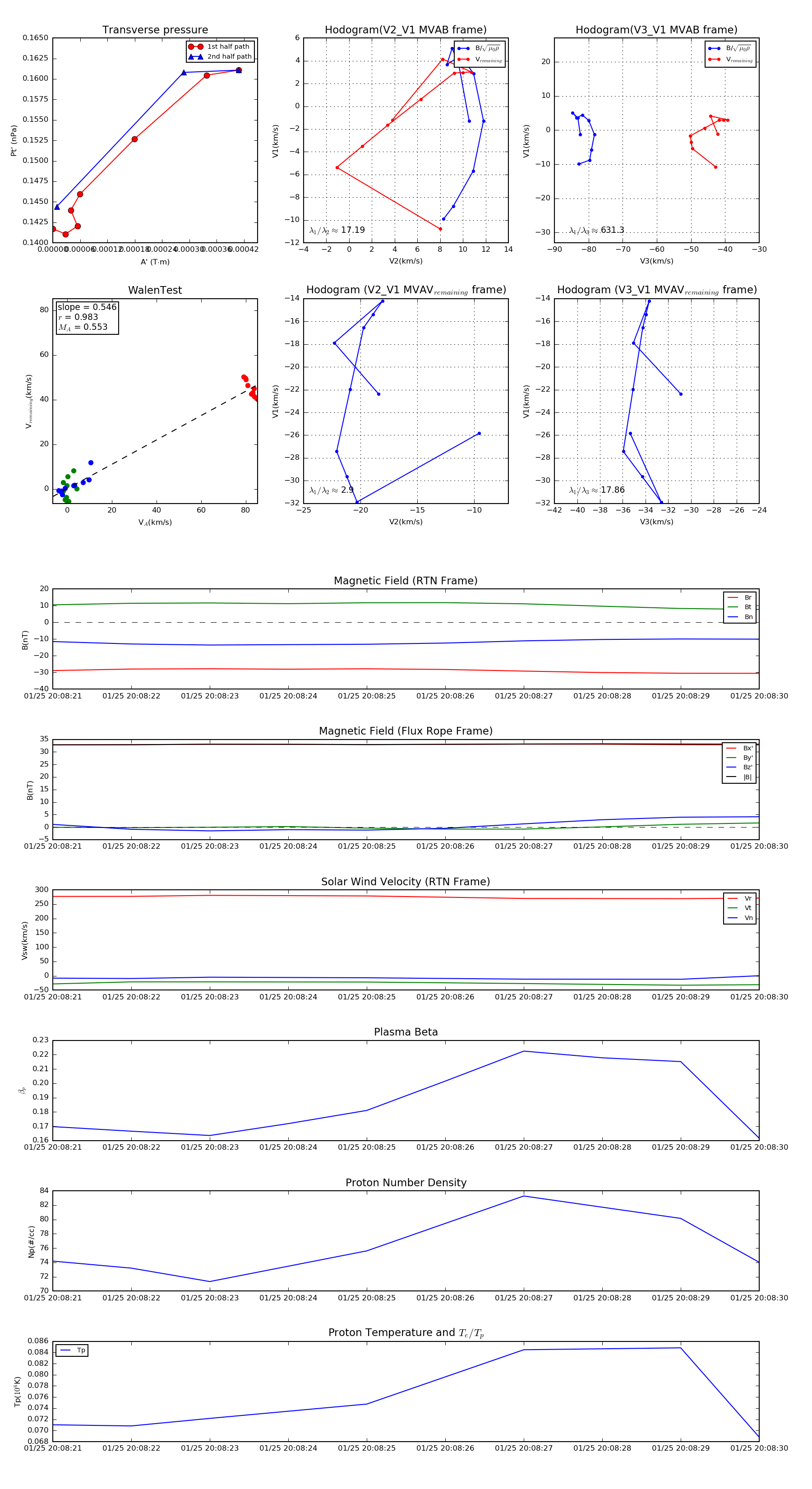Screen dimensions: 812x1489
Task: Click the "Transverse pressure" plot title
Action: pyautogui.click(x=155, y=30)
